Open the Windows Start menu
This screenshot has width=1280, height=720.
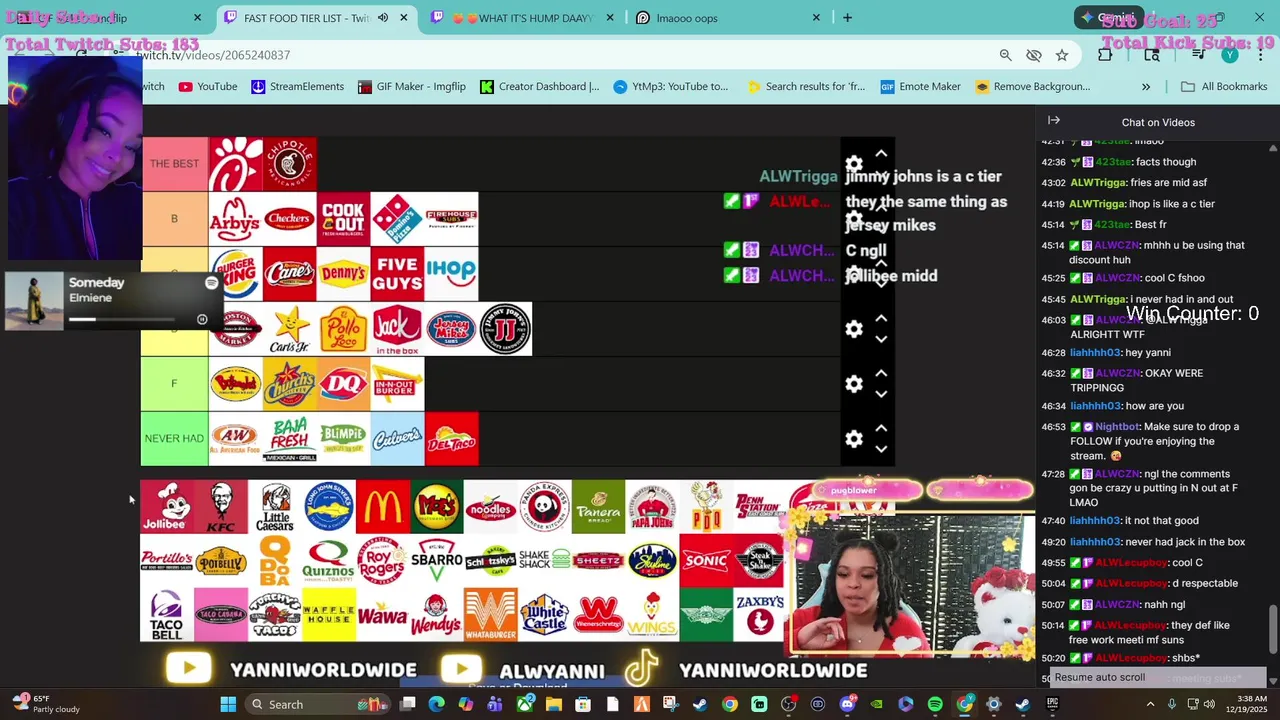pyautogui.click(x=228, y=704)
